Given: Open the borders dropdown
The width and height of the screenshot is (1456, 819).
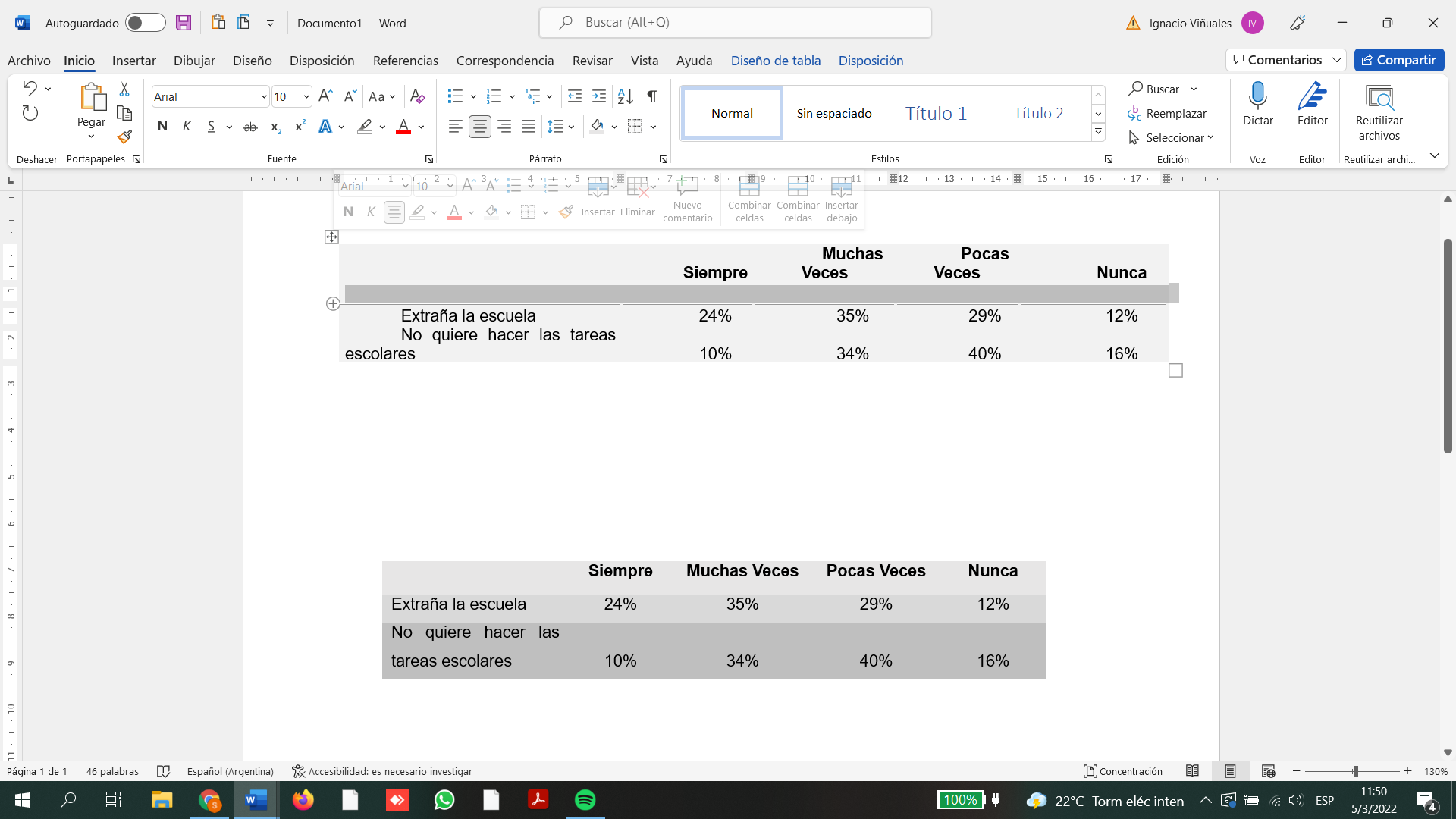Looking at the screenshot, I should click(654, 127).
